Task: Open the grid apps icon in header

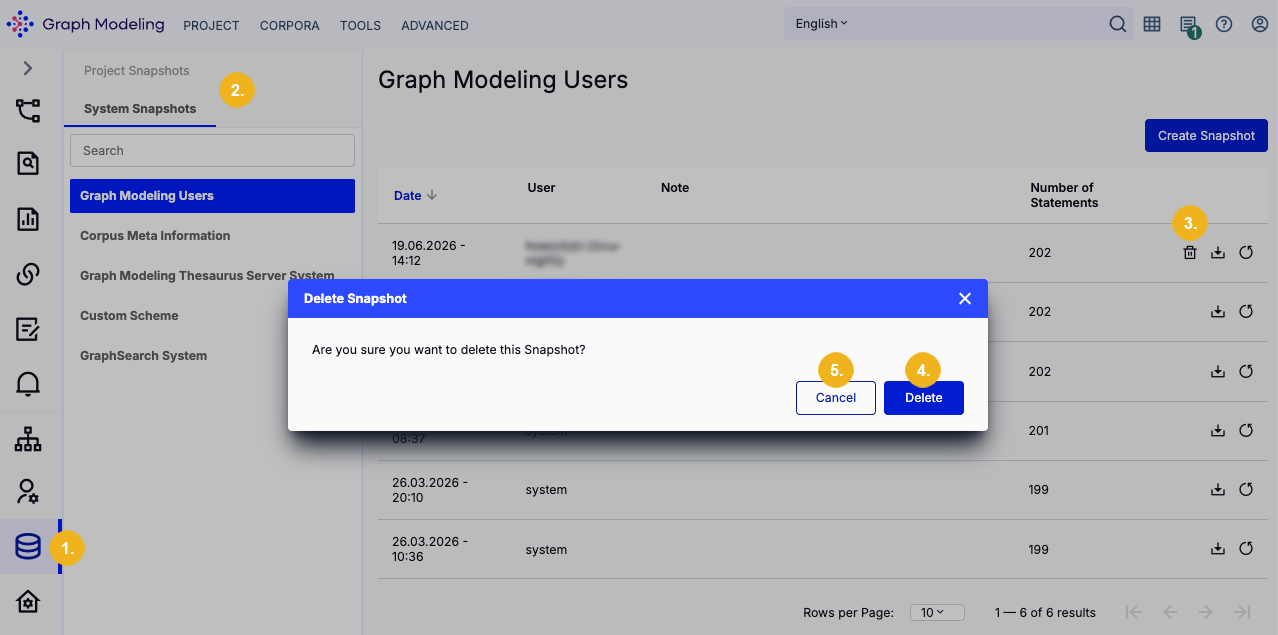Action: [1152, 24]
